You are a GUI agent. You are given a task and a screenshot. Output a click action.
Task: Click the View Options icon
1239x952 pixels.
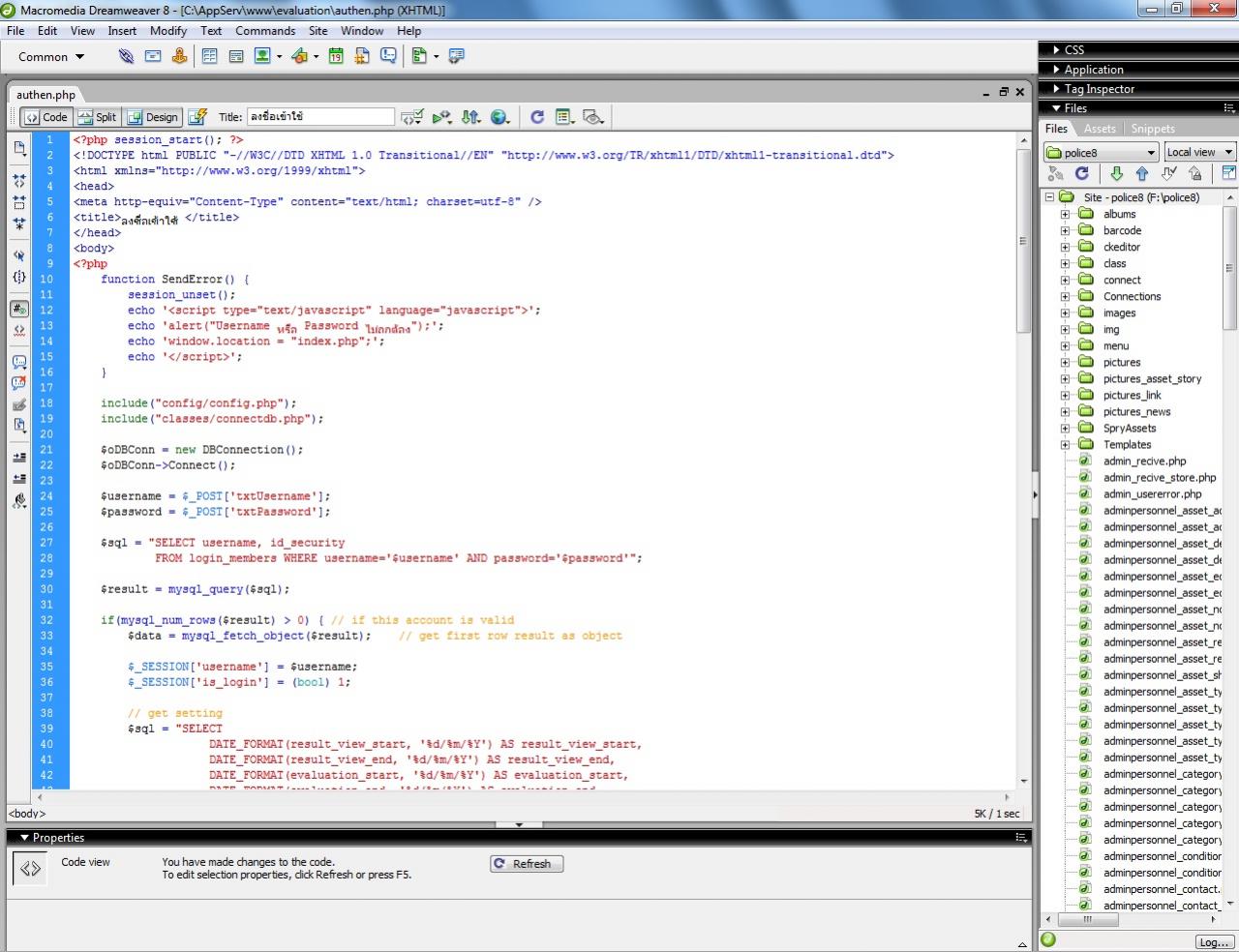click(x=565, y=117)
